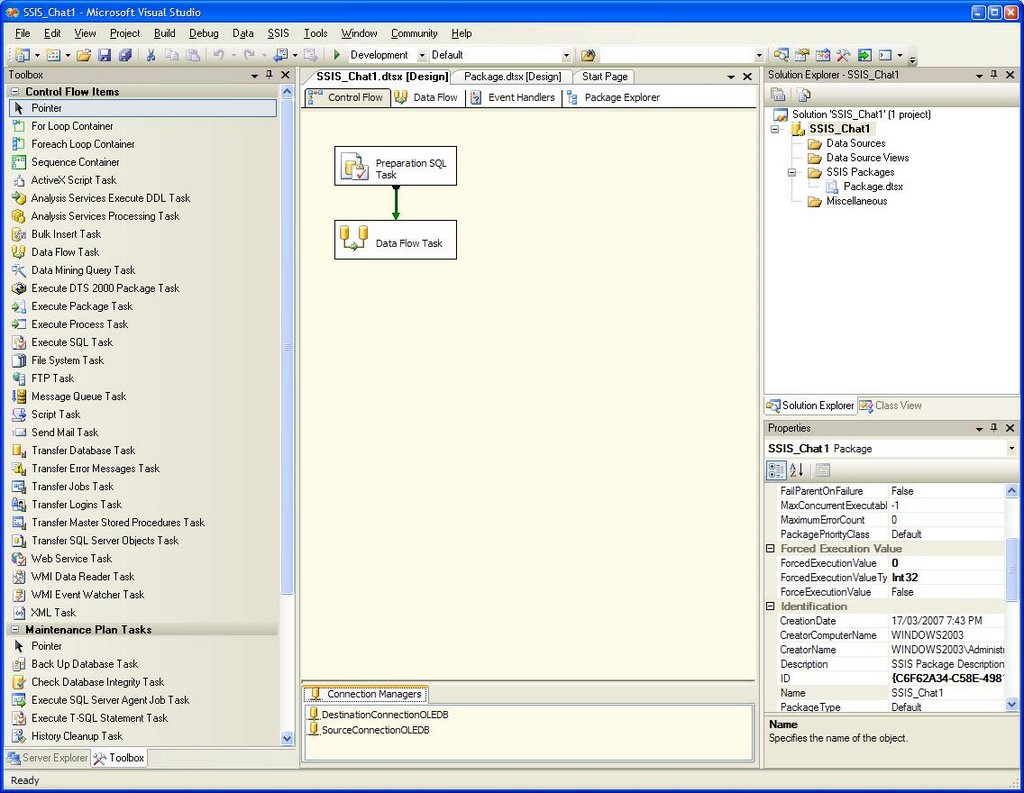Click the Save All toolbar icon
Screen dimensions: 1024x793
[x=125, y=55]
